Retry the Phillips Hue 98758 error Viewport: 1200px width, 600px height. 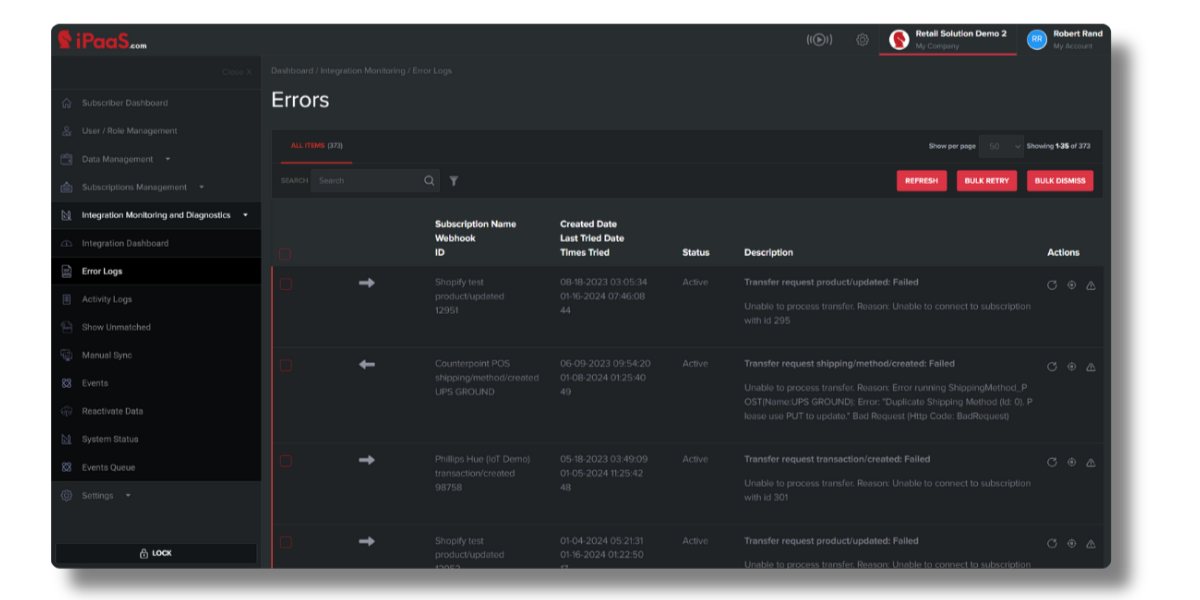coord(1052,462)
